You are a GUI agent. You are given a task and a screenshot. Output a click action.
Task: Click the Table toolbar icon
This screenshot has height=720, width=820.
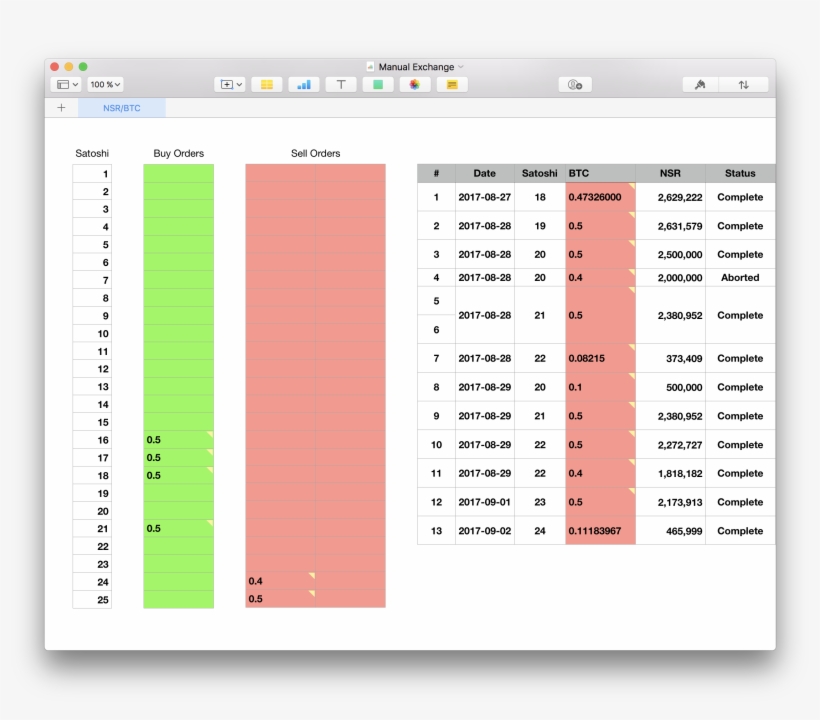click(x=266, y=85)
